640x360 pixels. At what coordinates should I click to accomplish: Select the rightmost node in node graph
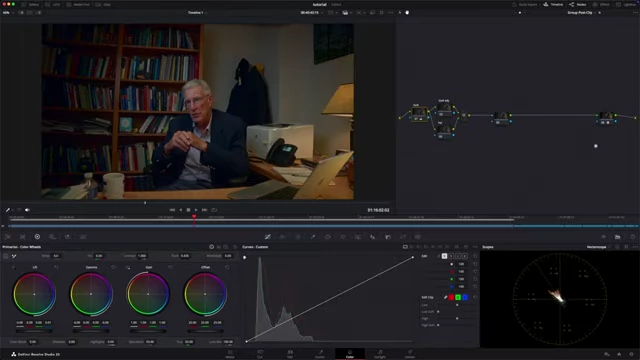tap(606, 118)
